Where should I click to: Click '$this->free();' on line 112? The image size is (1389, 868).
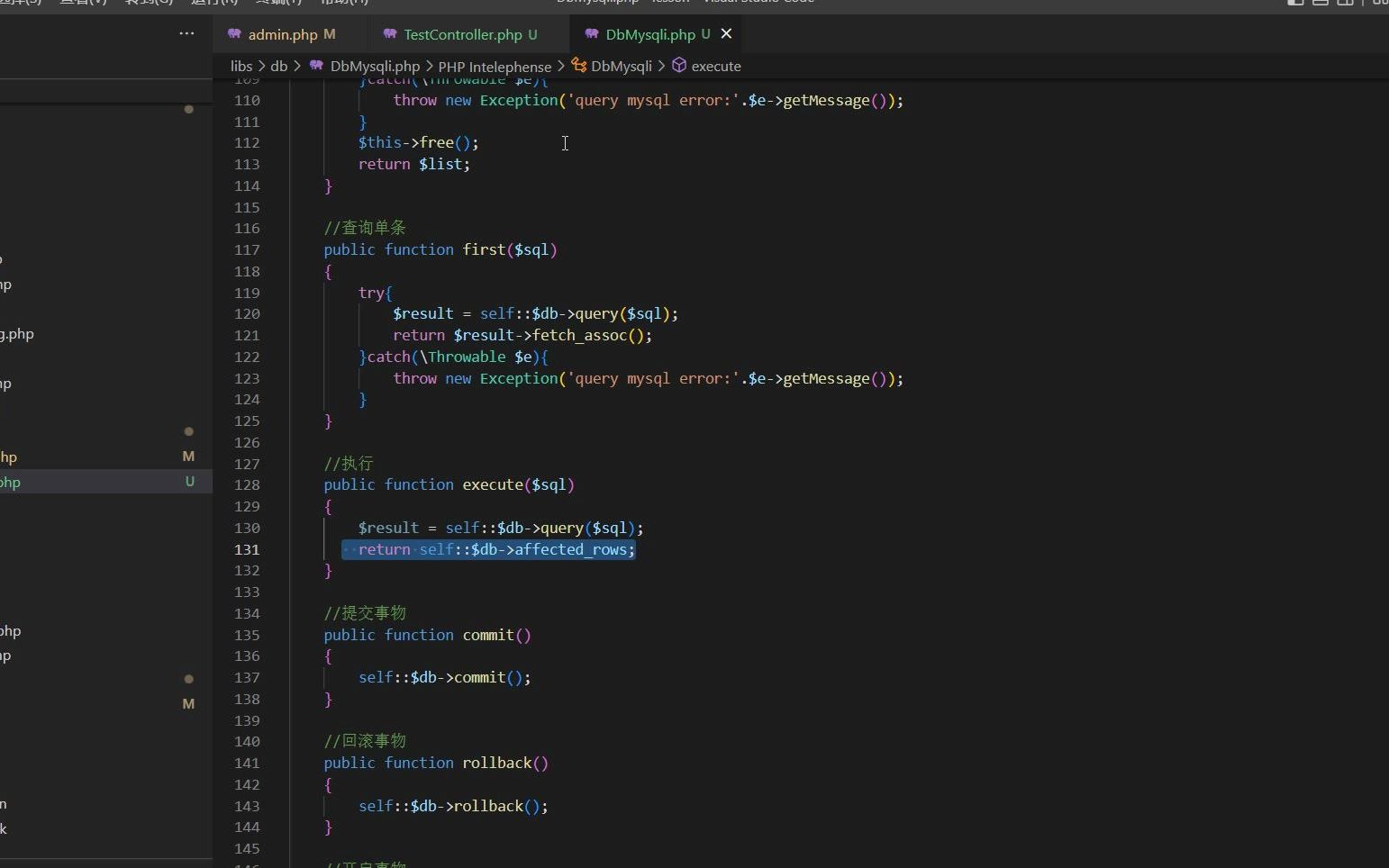tap(419, 142)
